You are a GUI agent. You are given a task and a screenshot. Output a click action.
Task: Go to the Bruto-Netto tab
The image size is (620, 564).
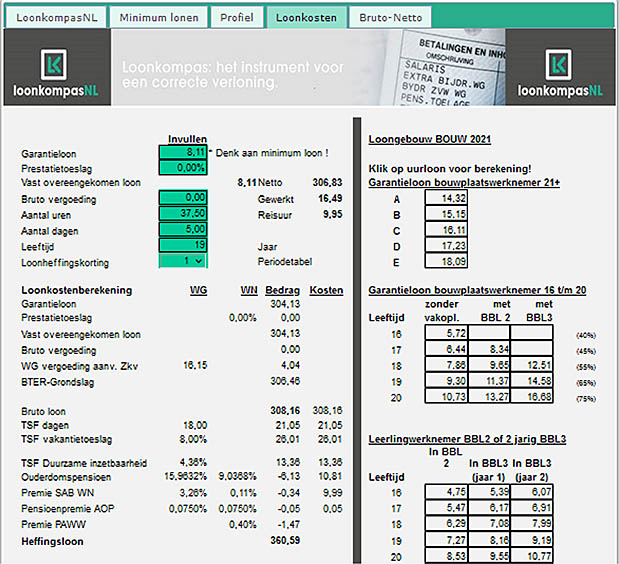click(390, 18)
